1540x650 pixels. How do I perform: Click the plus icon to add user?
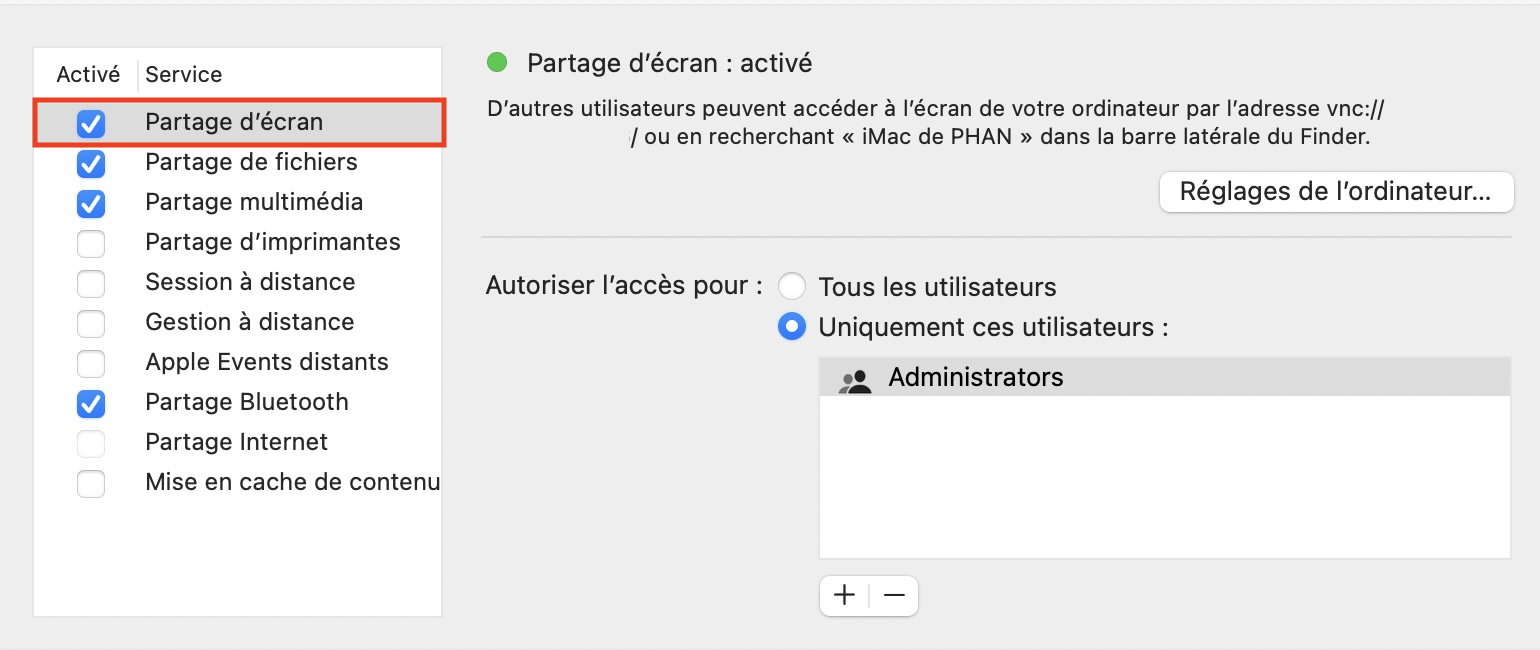point(845,596)
